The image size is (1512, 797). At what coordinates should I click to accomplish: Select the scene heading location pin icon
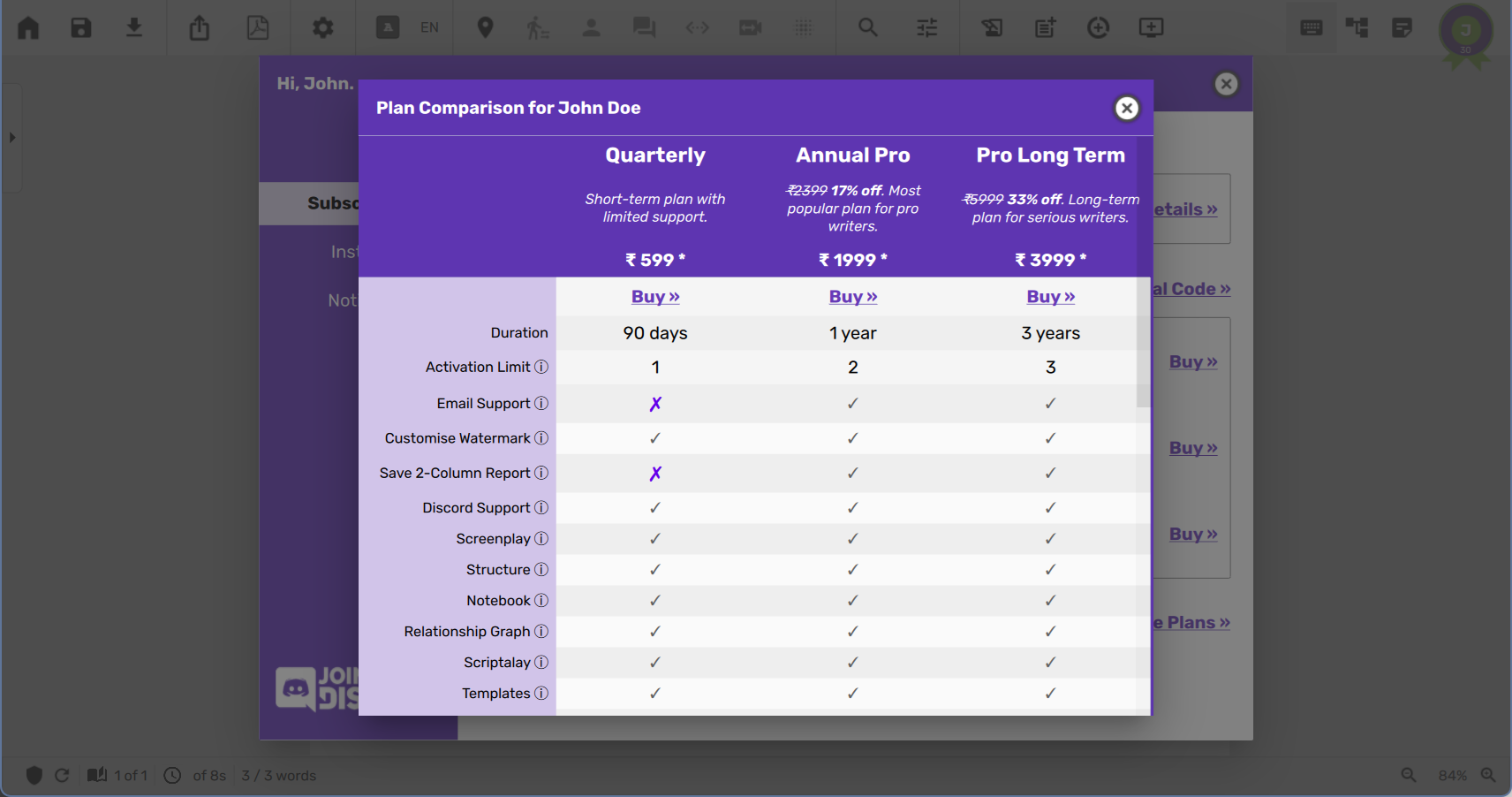tap(485, 28)
